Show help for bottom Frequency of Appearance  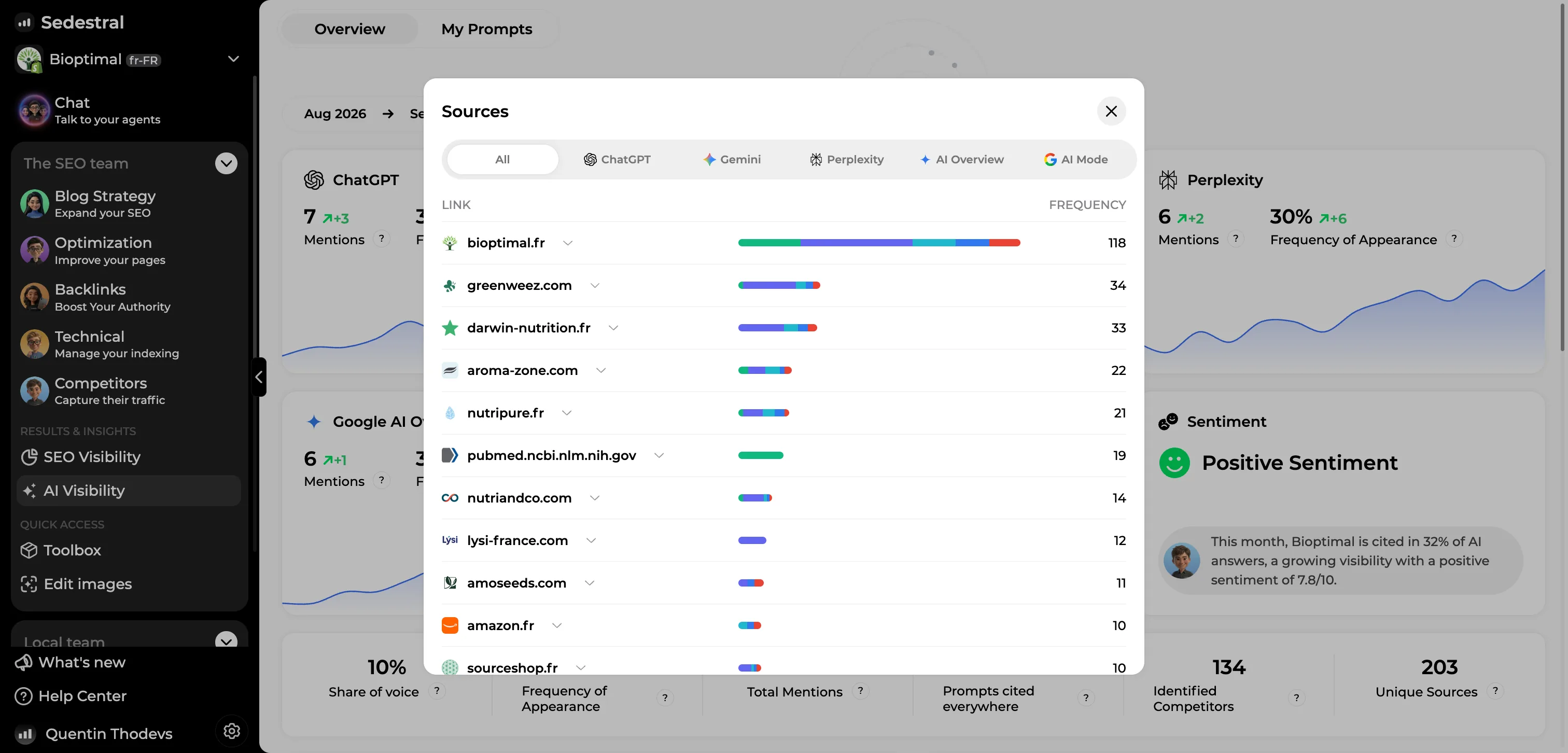point(665,698)
